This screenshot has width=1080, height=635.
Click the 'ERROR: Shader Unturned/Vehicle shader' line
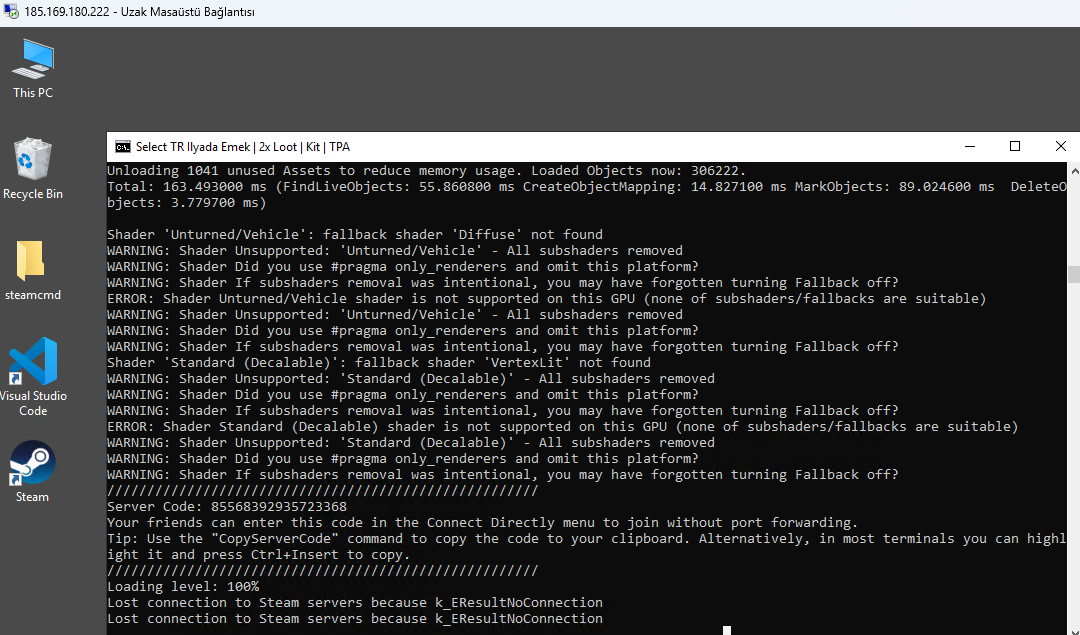point(547,299)
